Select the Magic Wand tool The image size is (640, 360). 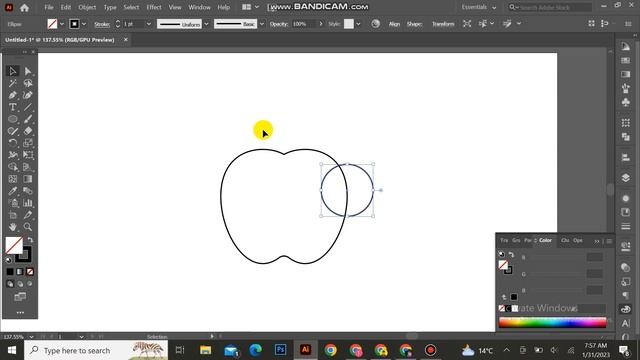click(x=13, y=83)
